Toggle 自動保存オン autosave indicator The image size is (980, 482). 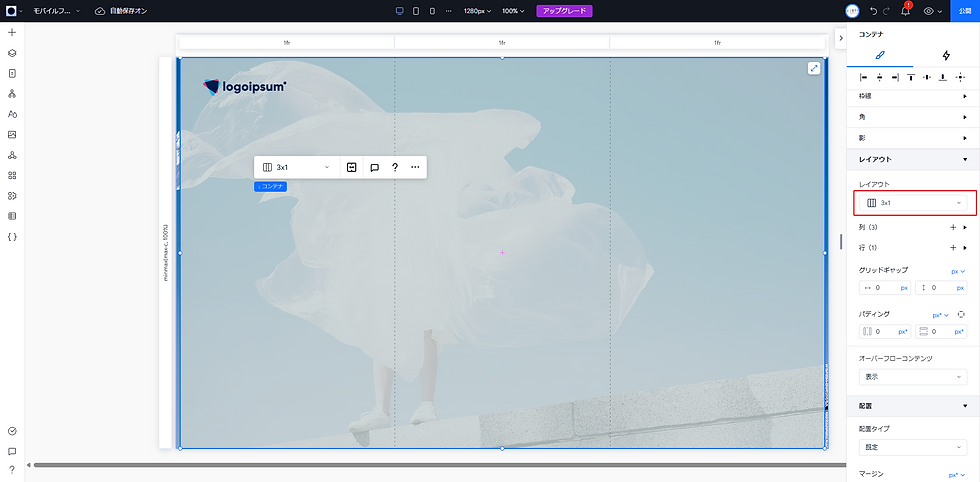point(121,11)
